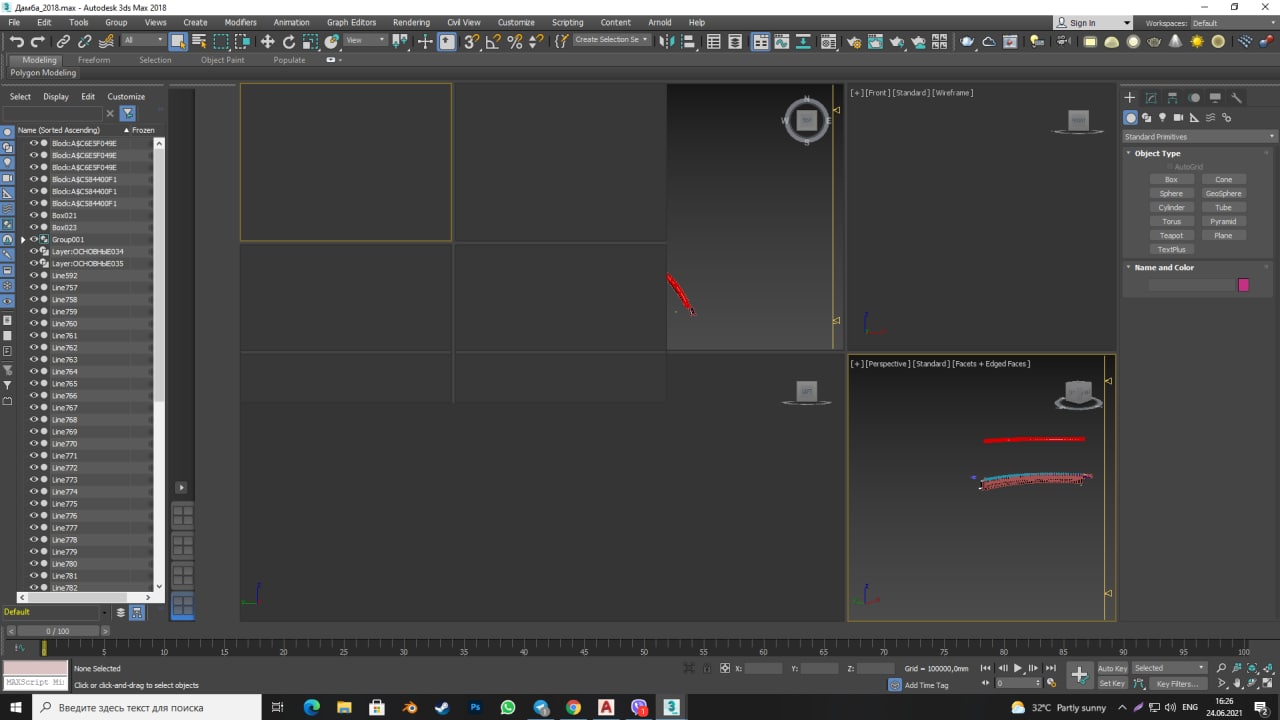This screenshot has width=1280, height=720.
Task: Toggle visibility of Line592 object
Action: (x=33, y=275)
